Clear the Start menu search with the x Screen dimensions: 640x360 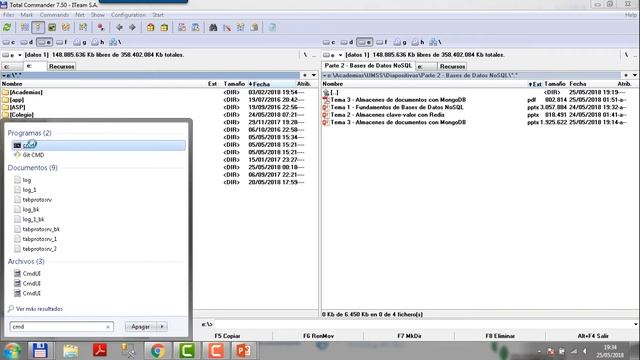pos(108,327)
